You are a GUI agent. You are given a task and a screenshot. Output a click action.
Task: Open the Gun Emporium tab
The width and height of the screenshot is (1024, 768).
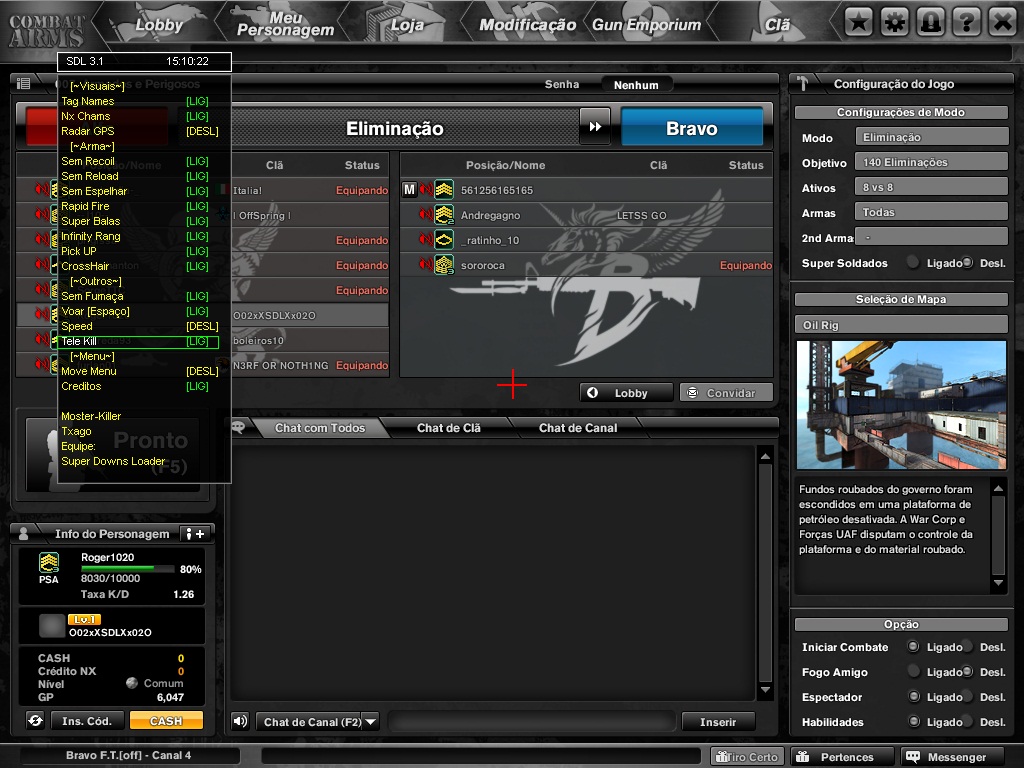coord(646,25)
